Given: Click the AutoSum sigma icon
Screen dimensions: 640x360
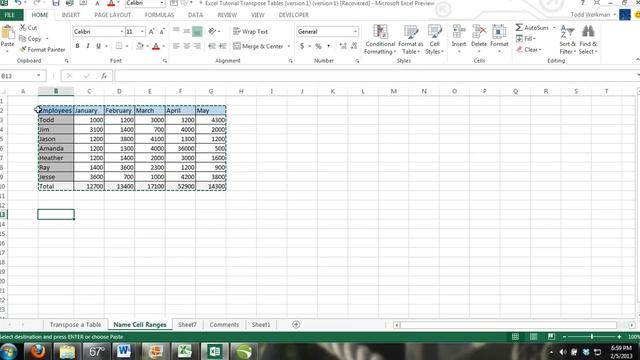Looking at the screenshot, I should click(519, 27).
